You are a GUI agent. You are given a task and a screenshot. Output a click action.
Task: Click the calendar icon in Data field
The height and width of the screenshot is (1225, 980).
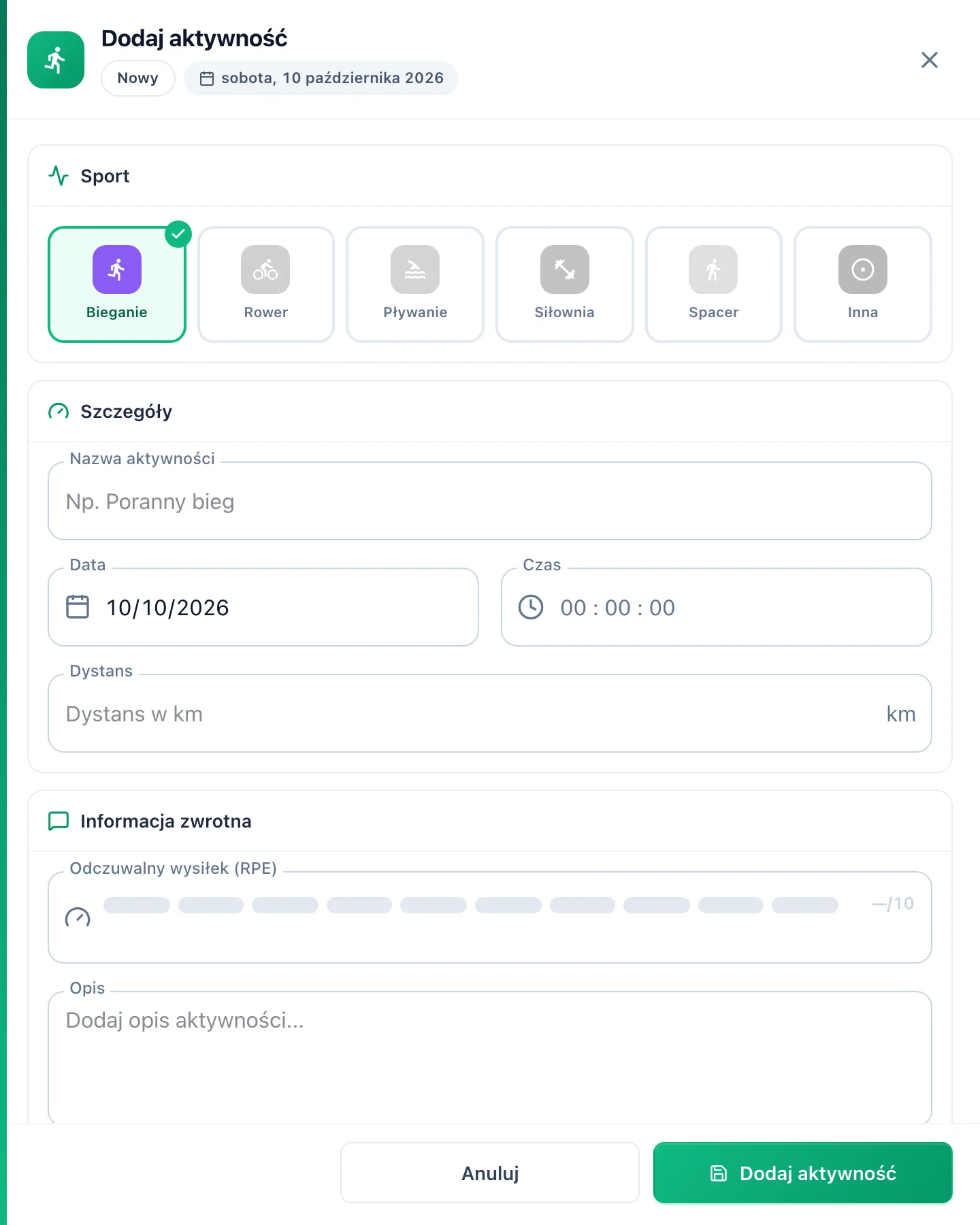78,606
